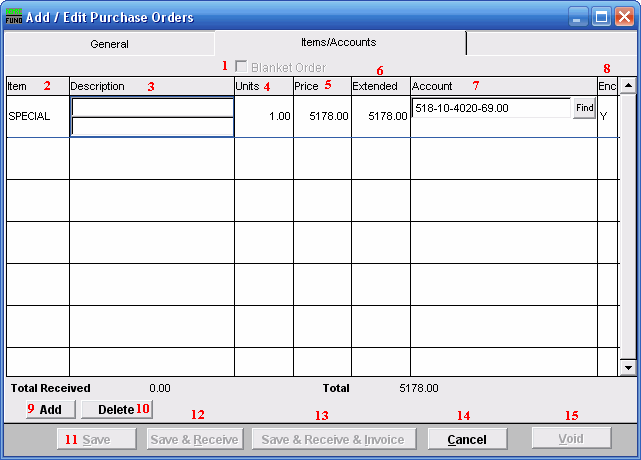Image resolution: width=641 pixels, height=460 pixels.
Task: Select the Price cell showing 5178.00
Action: click(322, 117)
